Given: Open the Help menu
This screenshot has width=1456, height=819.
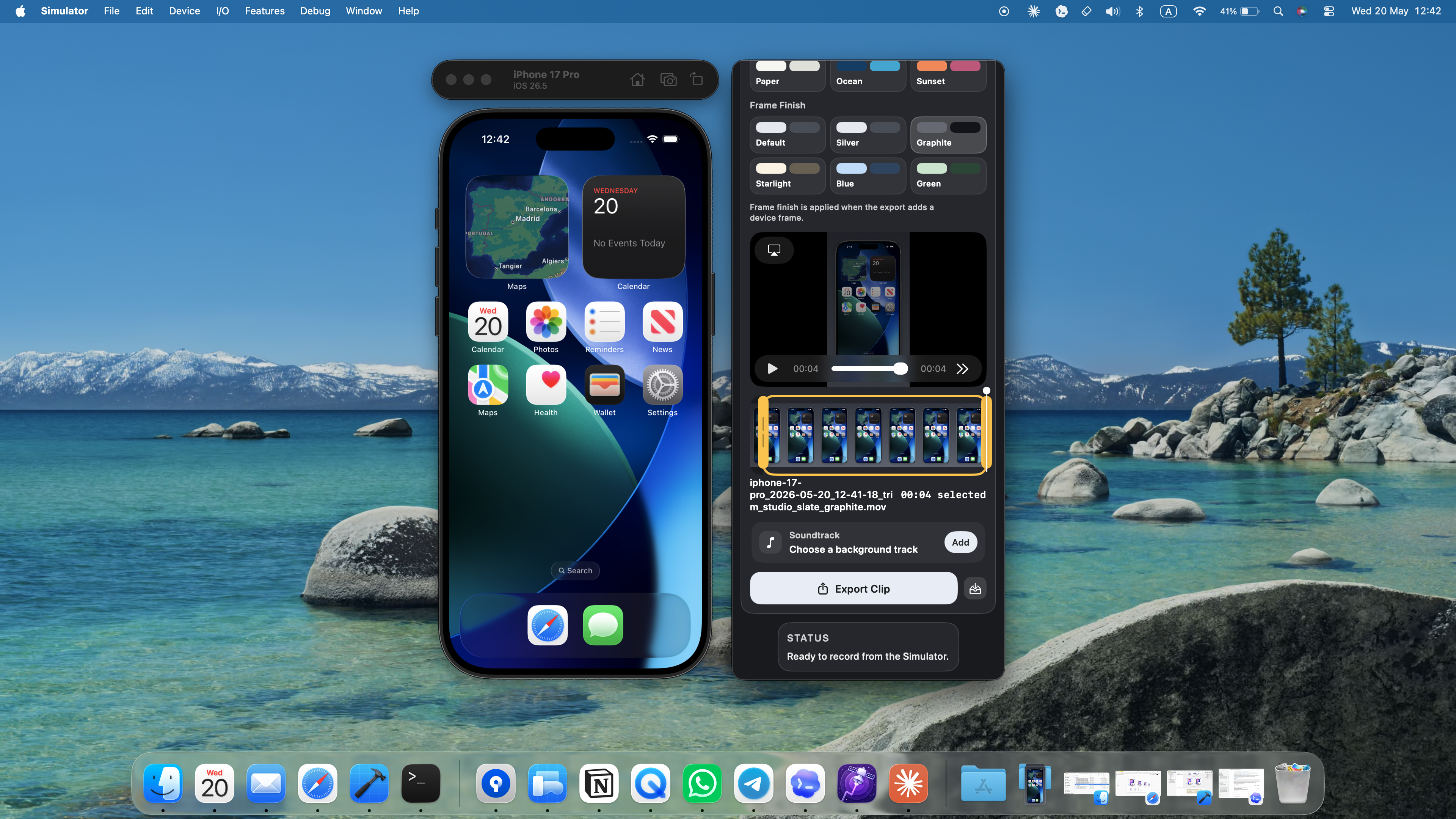Looking at the screenshot, I should click(408, 11).
